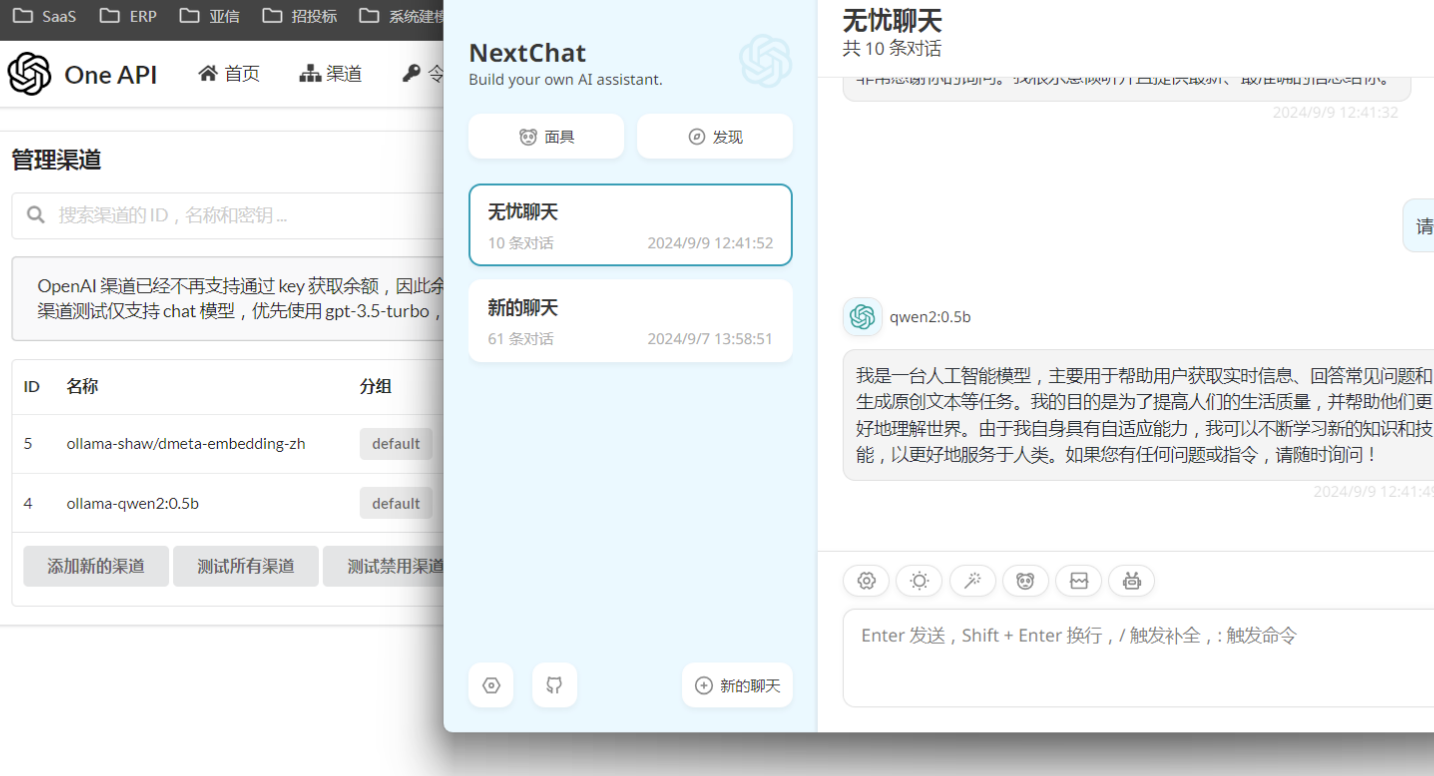
Task: Click the qwen2:0.5b bot avatar
Action: (x=862, y=317)
